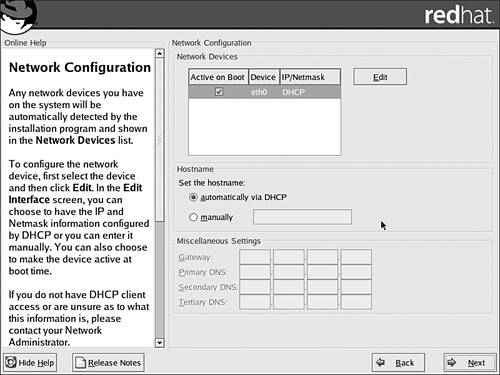Viewport: 500px width, 375px height.
Task: Click the Next arrow icon
Action: pos(452,362)
